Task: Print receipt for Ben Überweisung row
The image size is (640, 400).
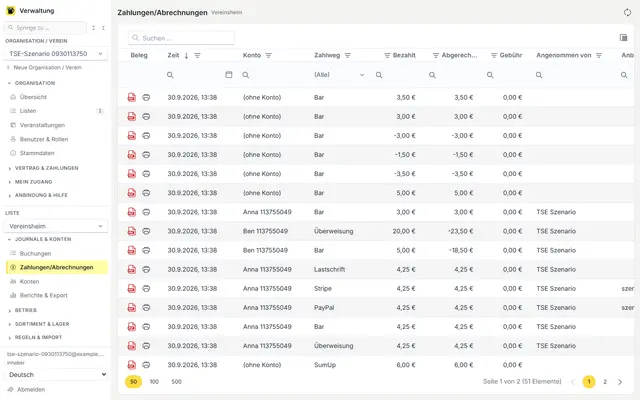Action: [146, 231]
